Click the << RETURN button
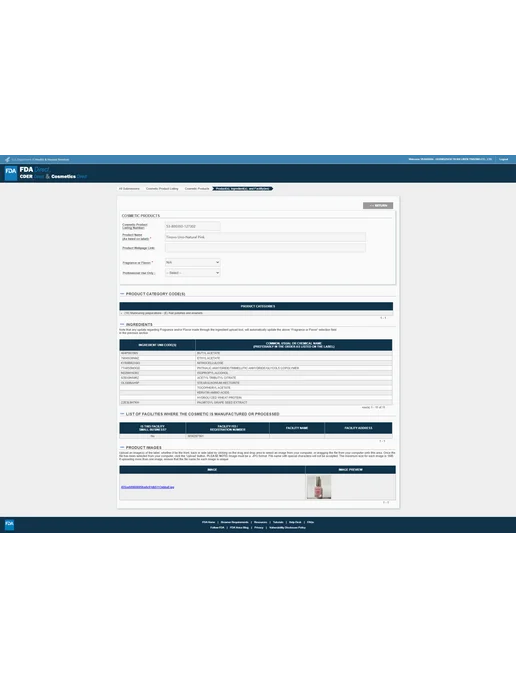The width and height of the screenshot is (516, 688). coord(378,205)
